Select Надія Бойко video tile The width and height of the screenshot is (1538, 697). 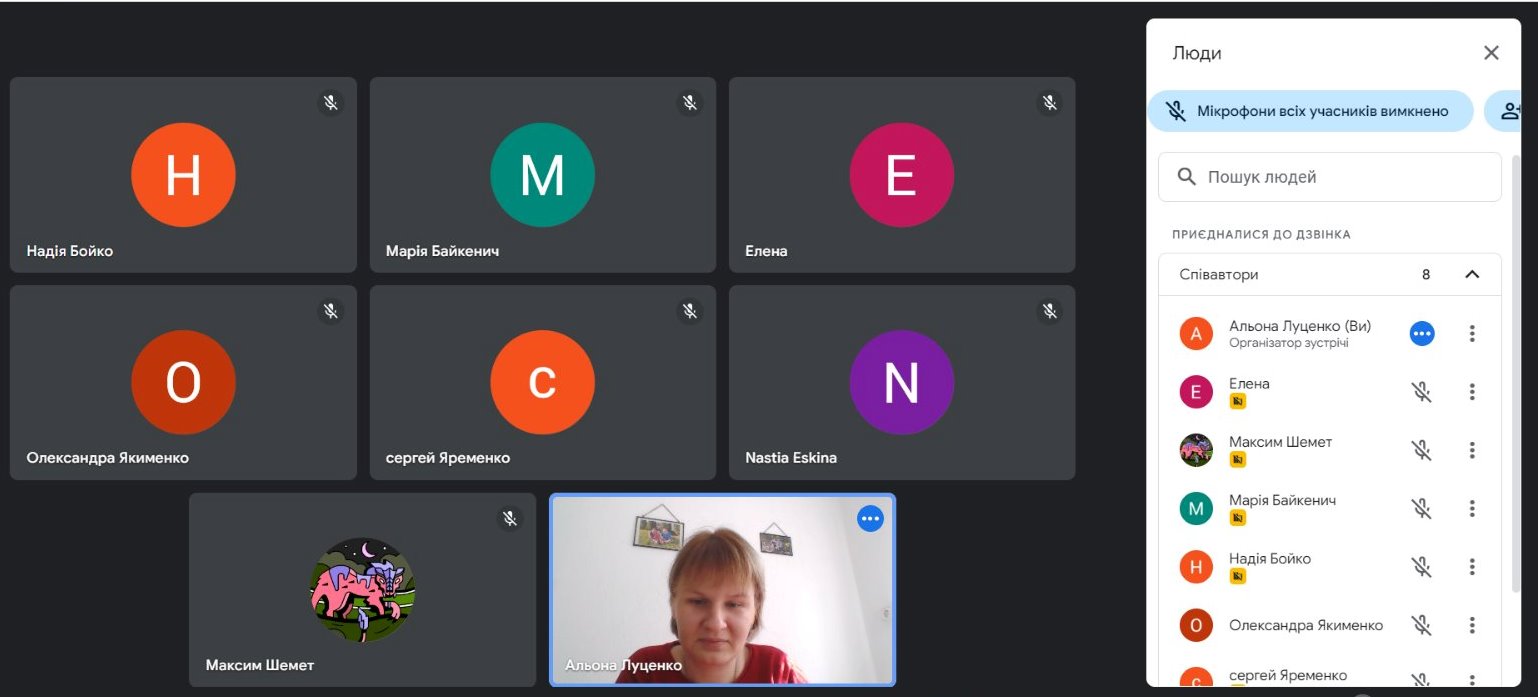pyautogui.click(x=183, y=175)
